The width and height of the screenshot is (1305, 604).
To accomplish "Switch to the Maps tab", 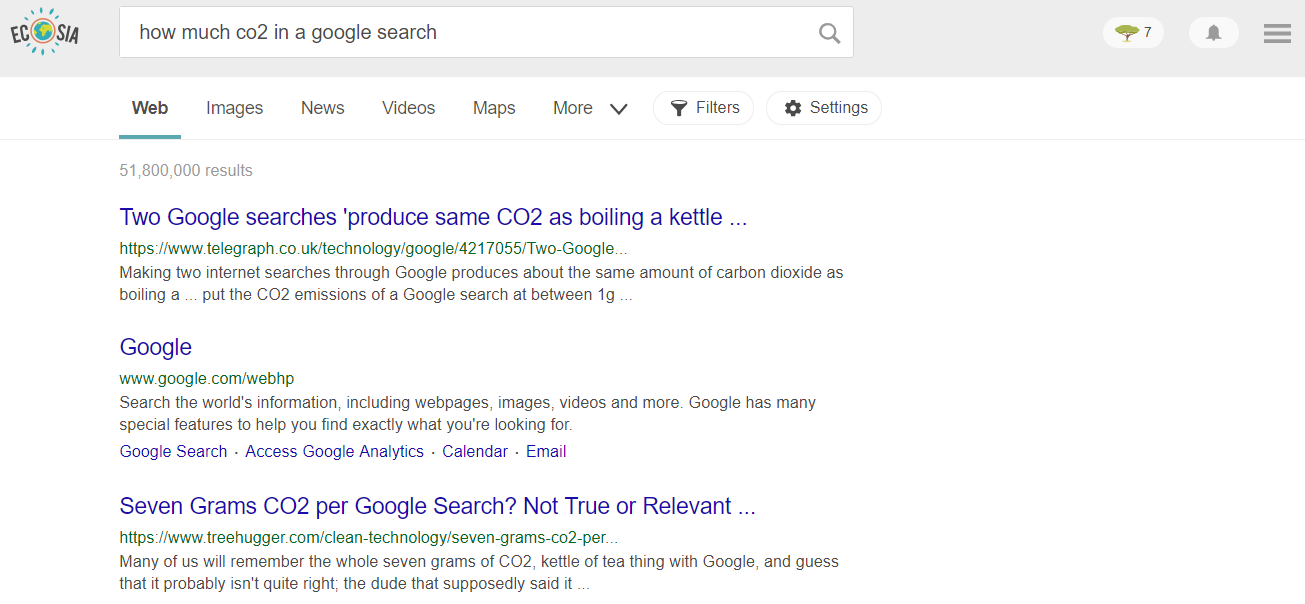I will (x=494, y=108).
